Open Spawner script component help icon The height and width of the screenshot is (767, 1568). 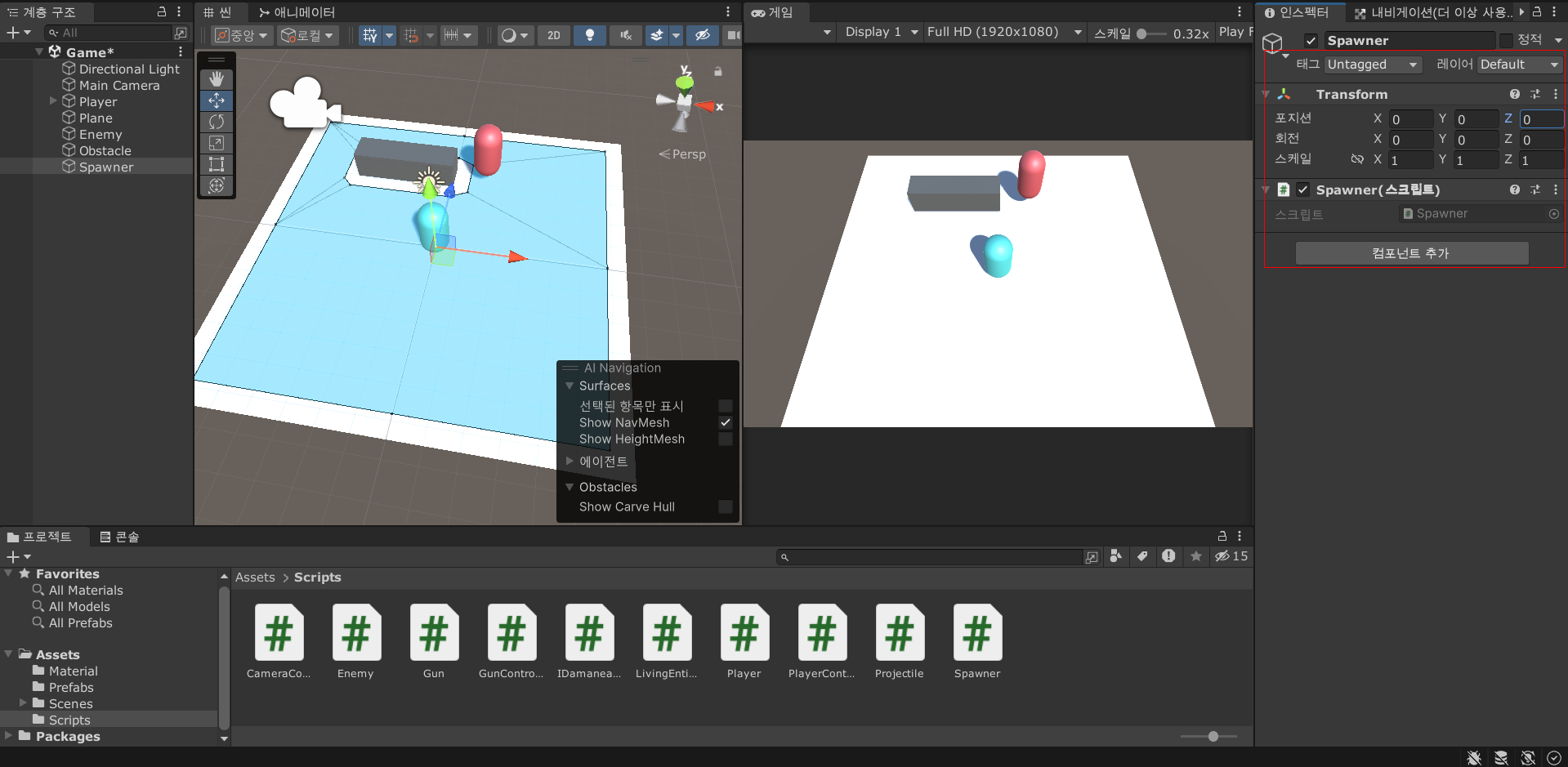[x=1515, y=190]
